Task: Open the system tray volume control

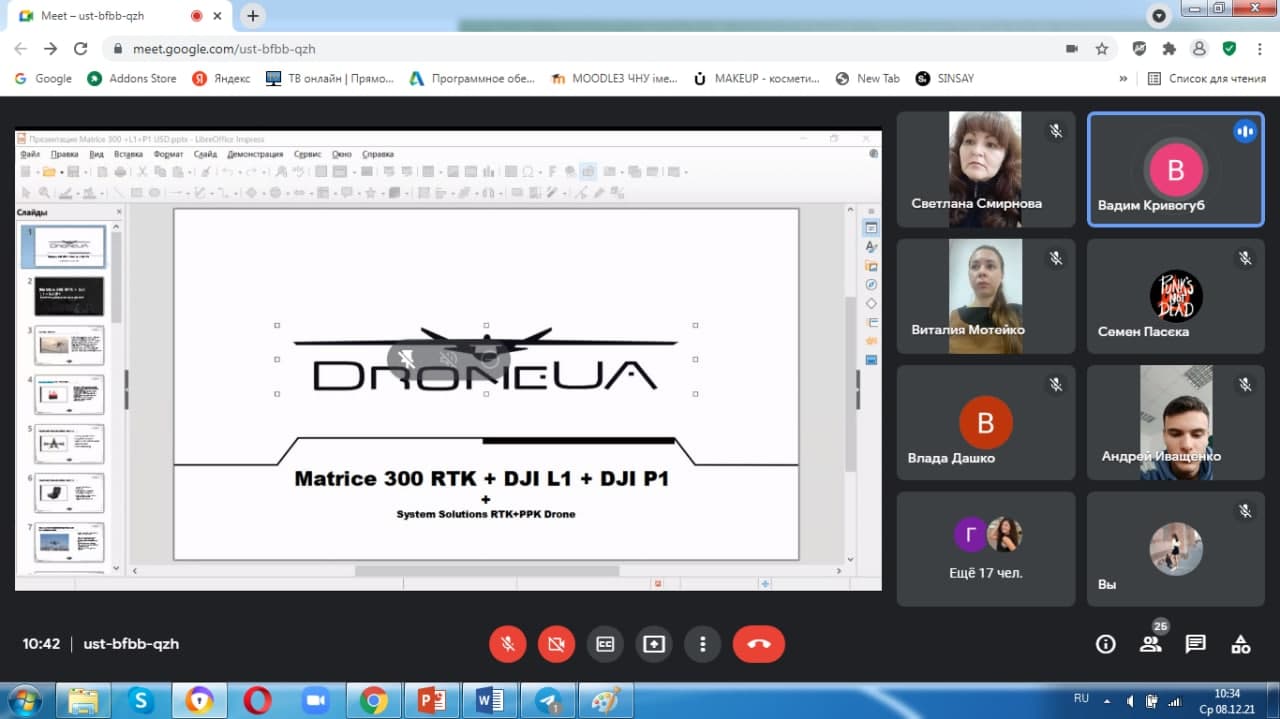Action: [x=1130, y=700]
